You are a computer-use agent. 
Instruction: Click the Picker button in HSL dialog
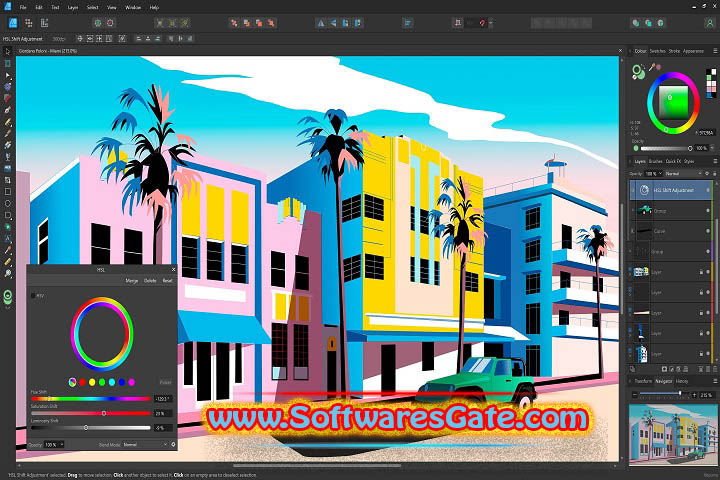(165, 382)
